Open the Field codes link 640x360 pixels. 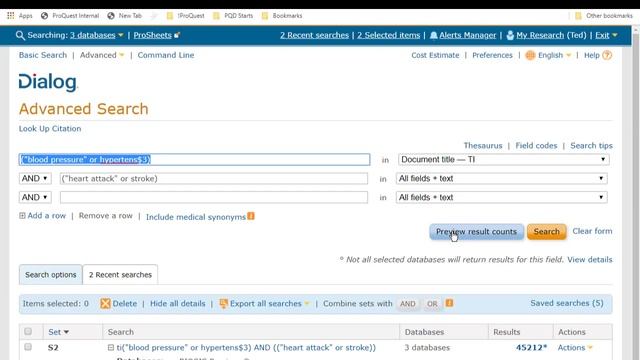pos(536,145)
